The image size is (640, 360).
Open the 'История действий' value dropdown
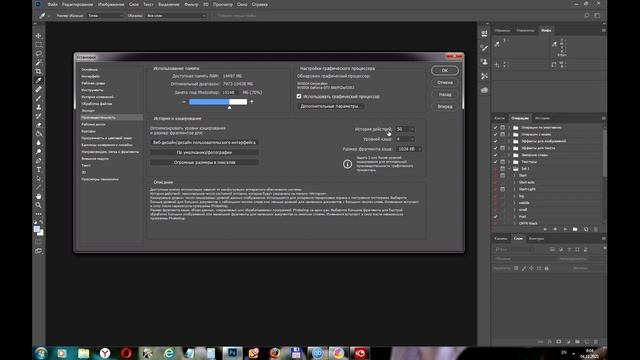[x=412, y=129]
